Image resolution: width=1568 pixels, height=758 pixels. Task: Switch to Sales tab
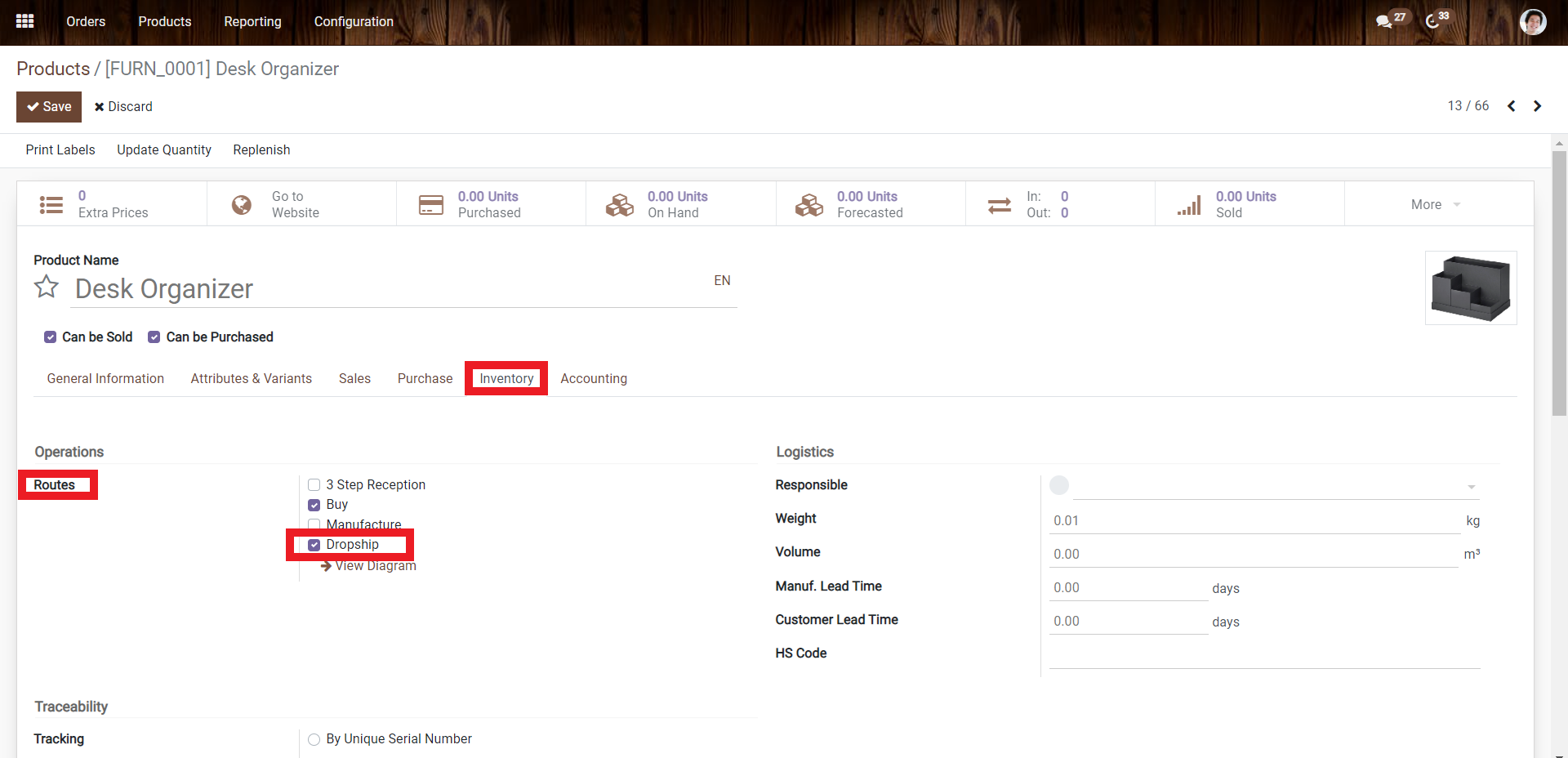pos(354,378)
